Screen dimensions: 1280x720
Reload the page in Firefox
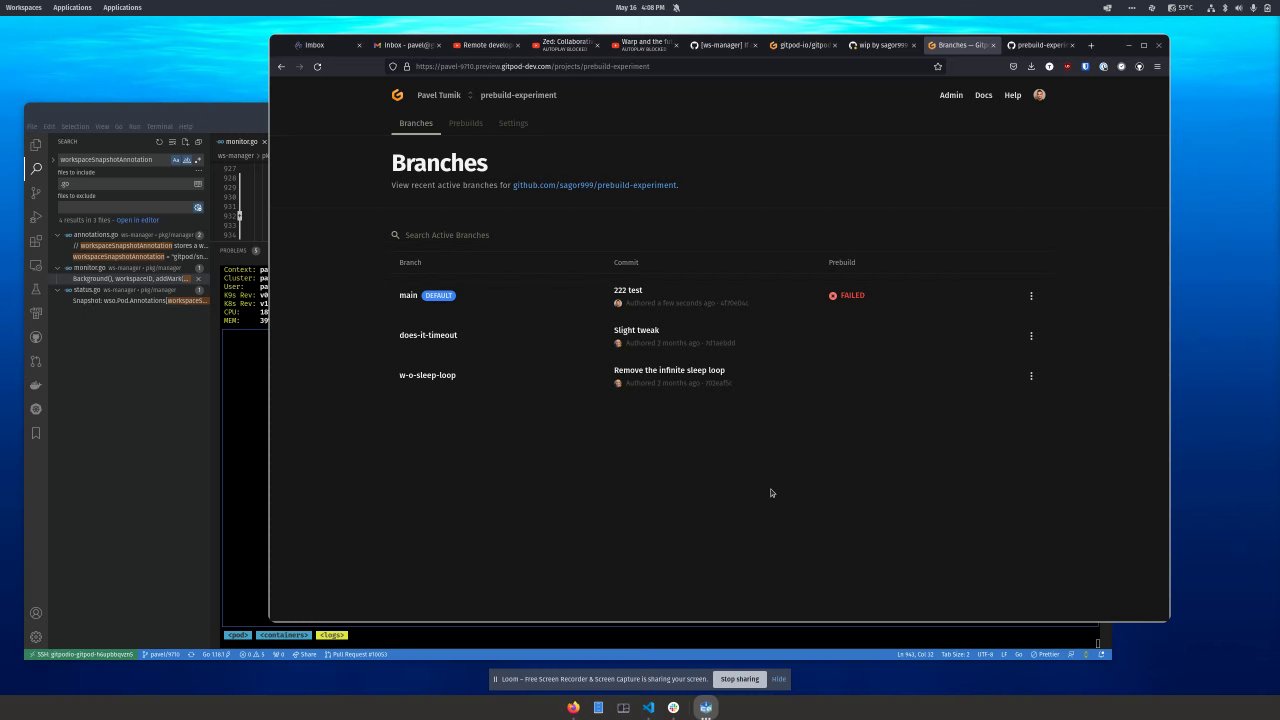(317, 67)
